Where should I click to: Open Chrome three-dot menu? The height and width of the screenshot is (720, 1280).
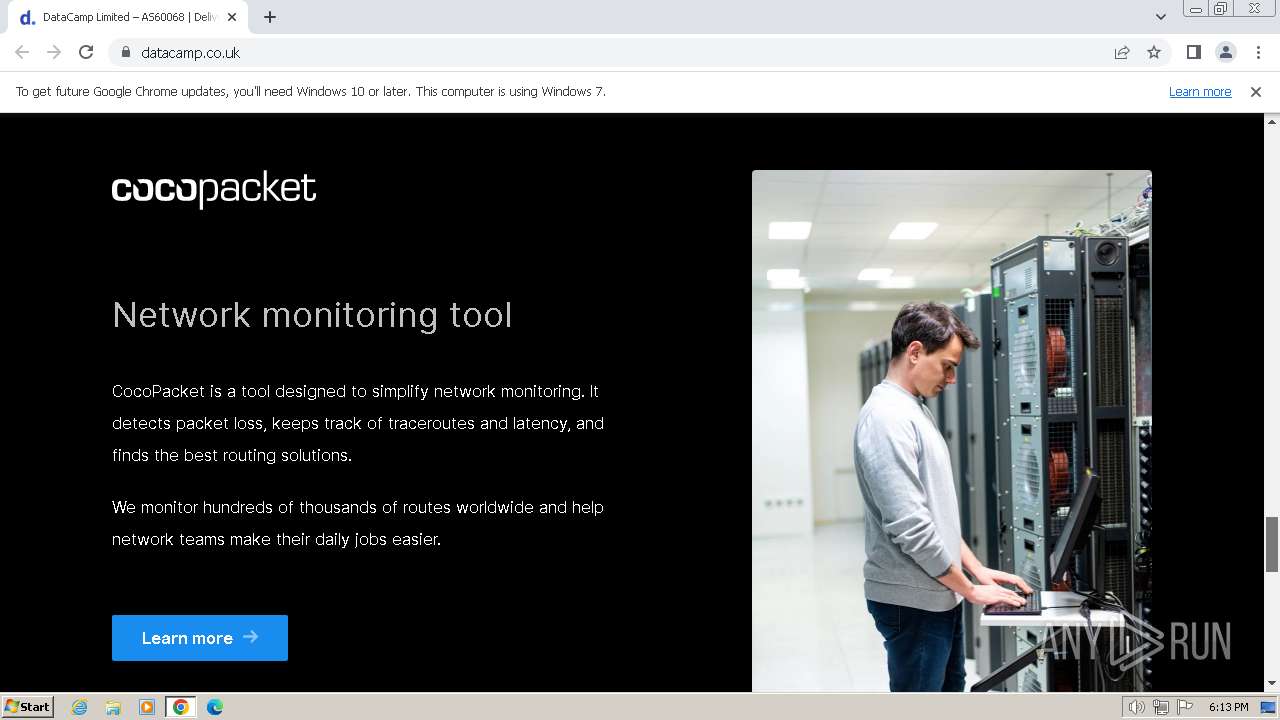click(x=1258, y=52)
